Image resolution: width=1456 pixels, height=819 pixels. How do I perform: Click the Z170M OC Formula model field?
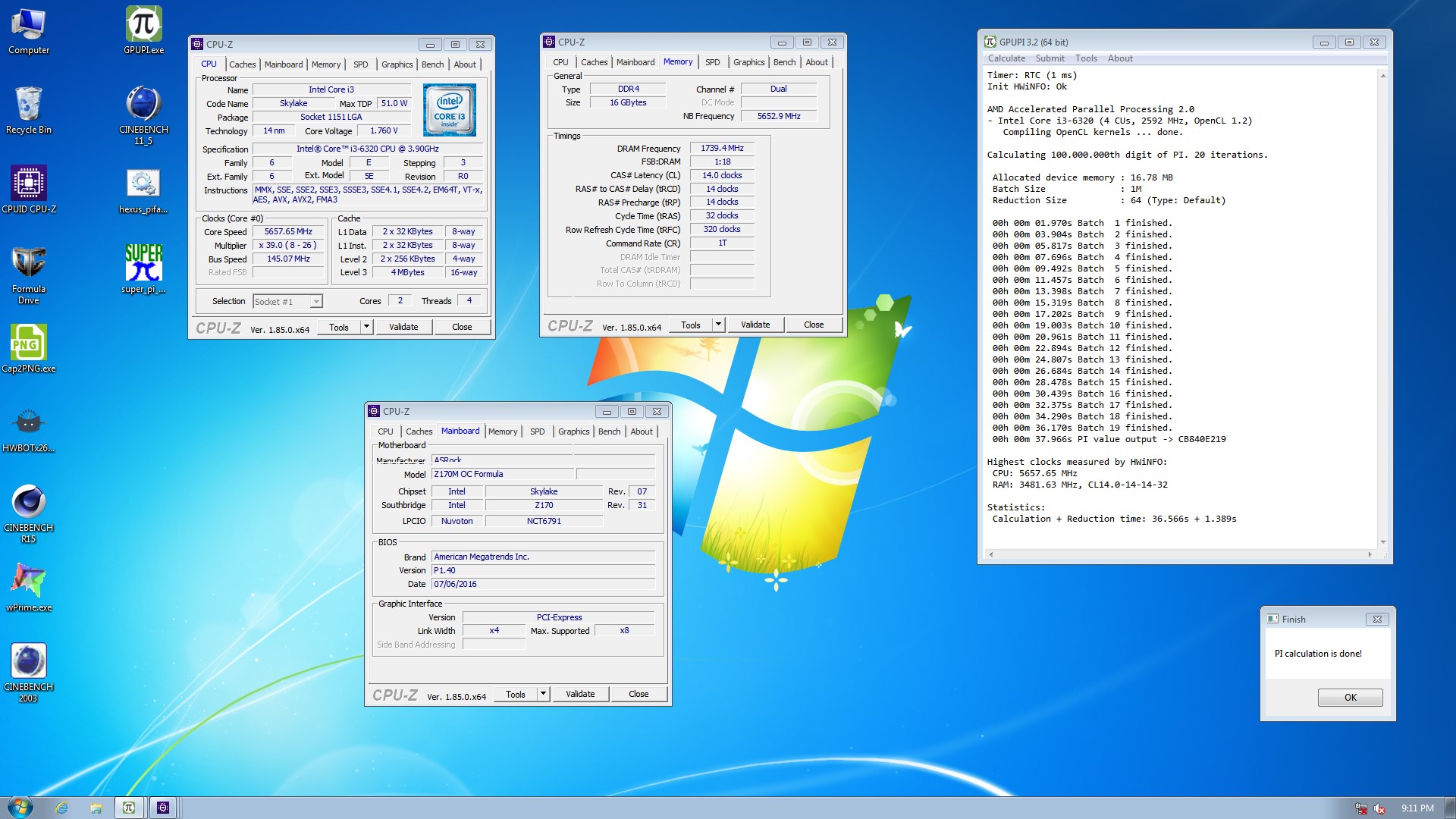tap(503, 475)
